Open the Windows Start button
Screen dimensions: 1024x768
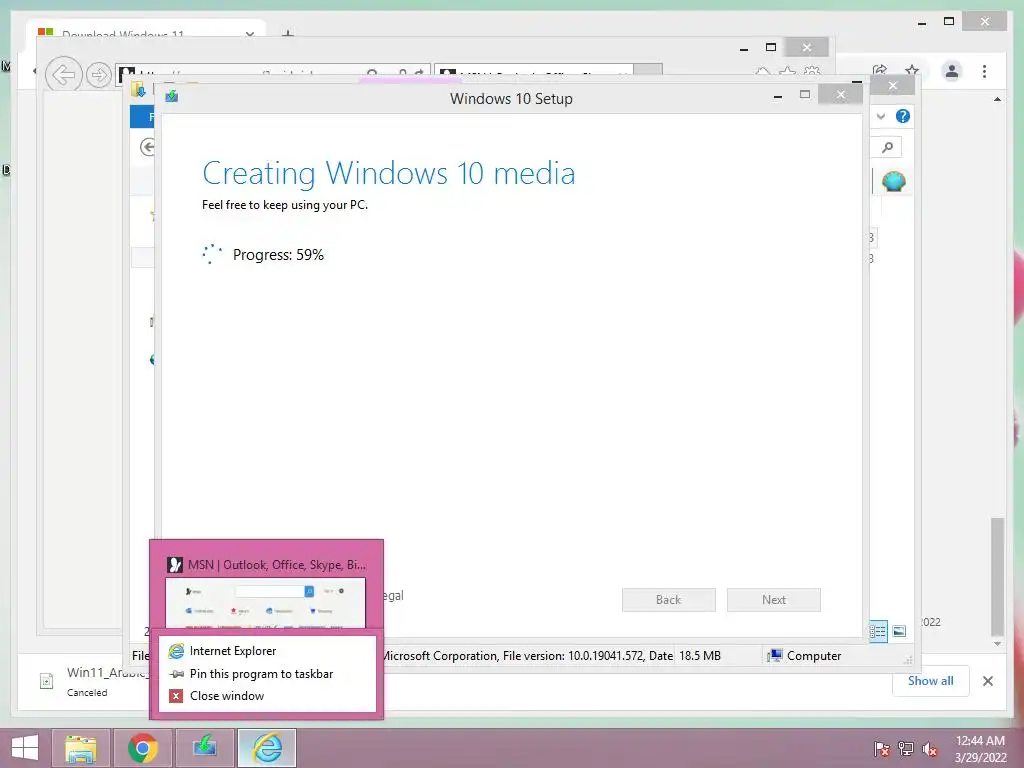25,748
